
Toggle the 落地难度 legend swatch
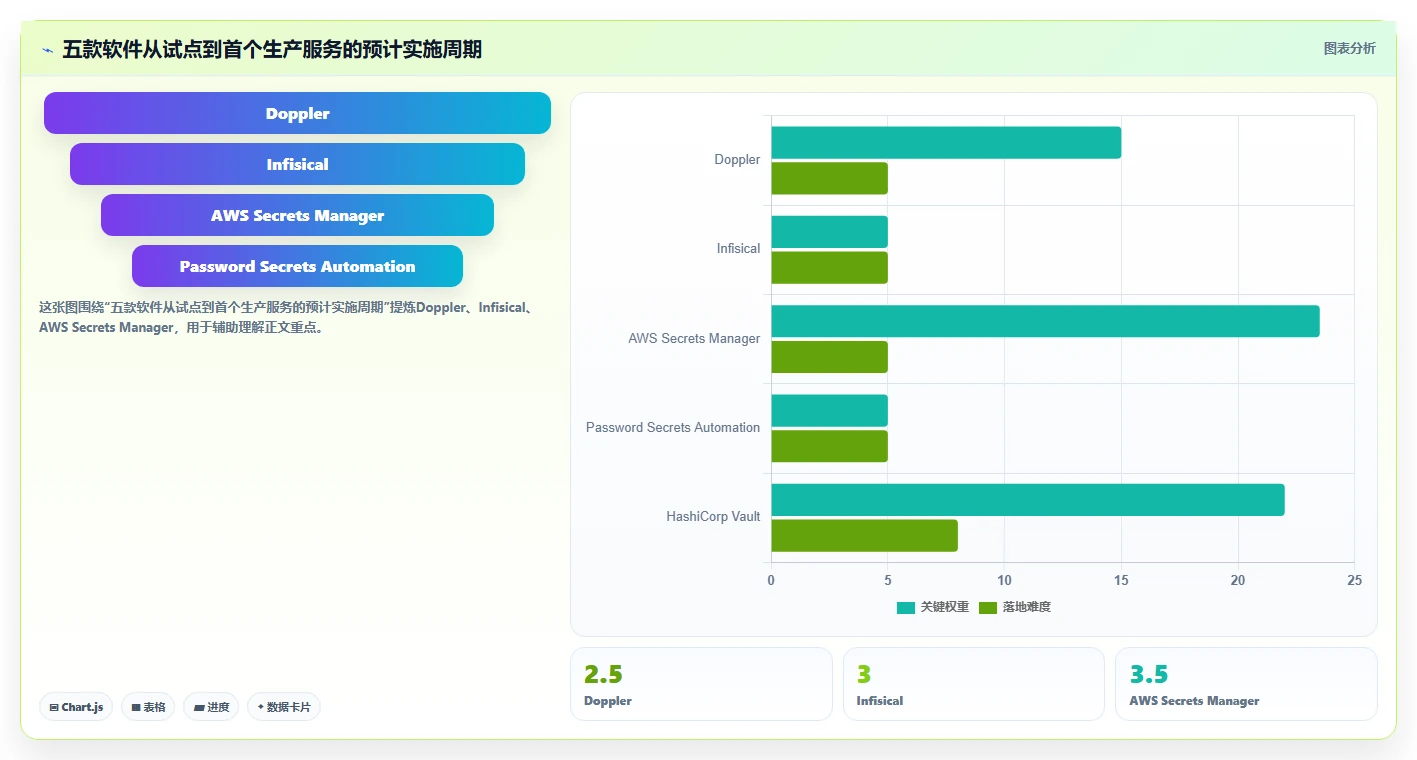click(988, 607)
